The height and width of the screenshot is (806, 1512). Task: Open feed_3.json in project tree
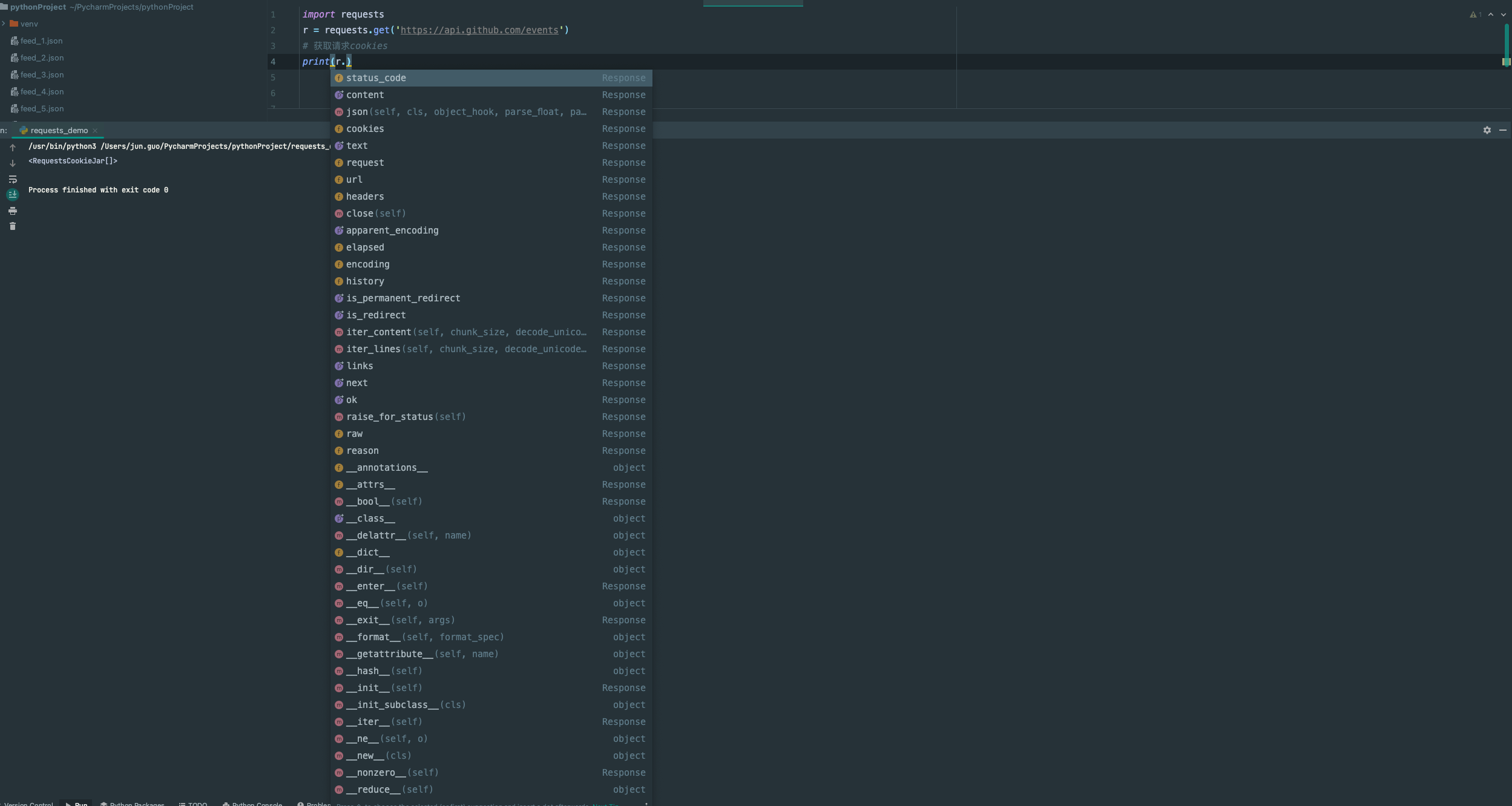42,75
